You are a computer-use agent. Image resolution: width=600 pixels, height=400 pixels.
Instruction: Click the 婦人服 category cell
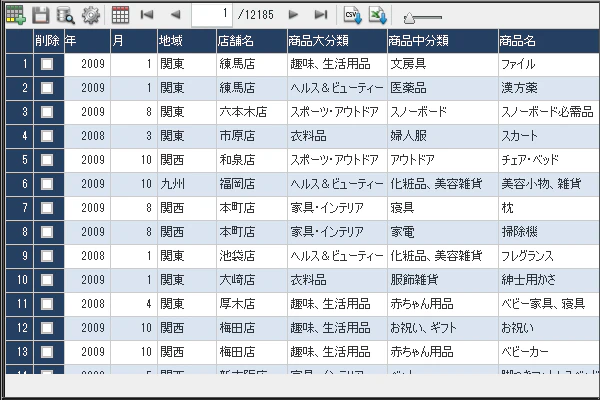click(443, 136)
